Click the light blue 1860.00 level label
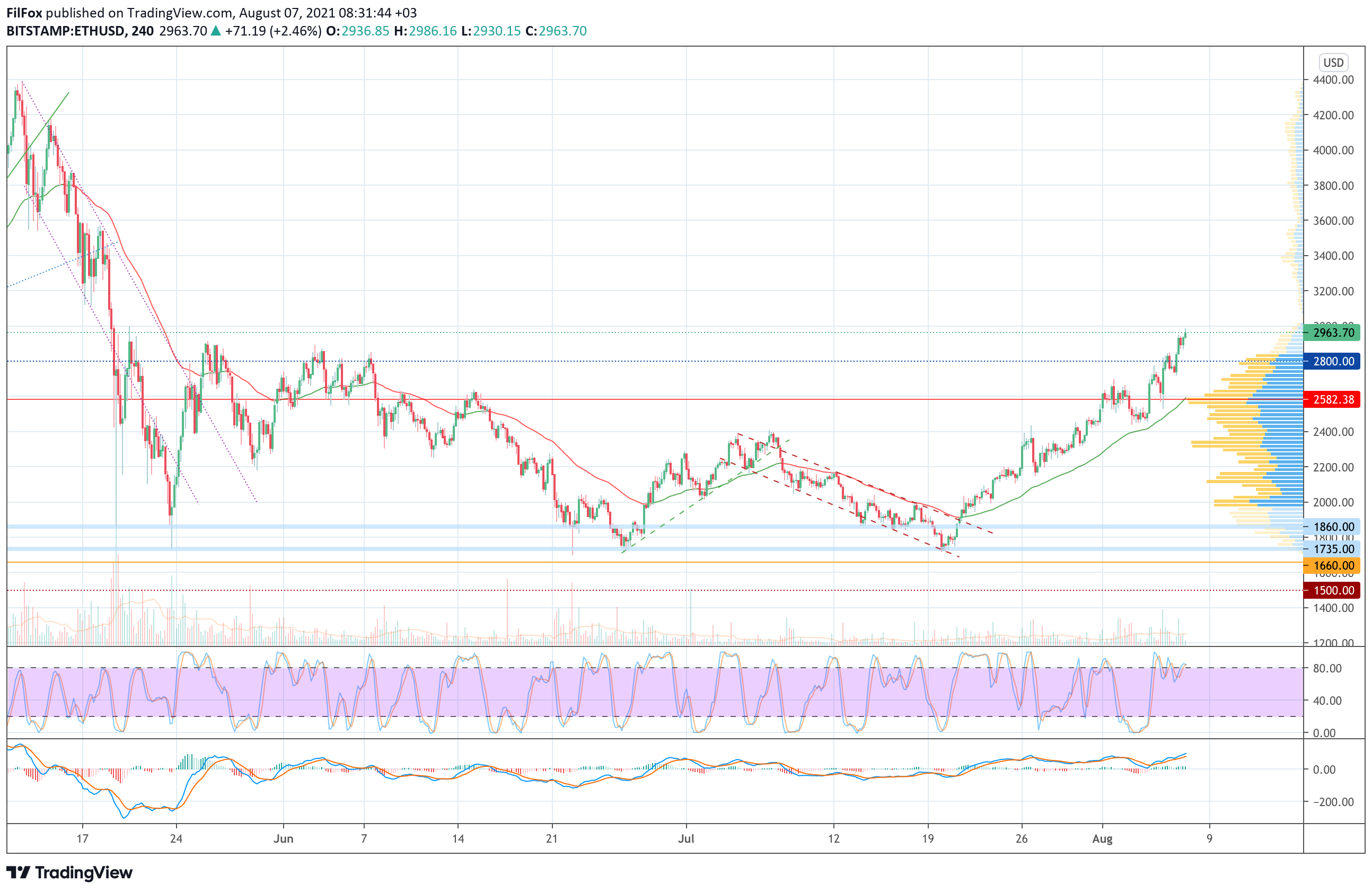This screenshot has width=1372, height=892. coord(1333,527)
